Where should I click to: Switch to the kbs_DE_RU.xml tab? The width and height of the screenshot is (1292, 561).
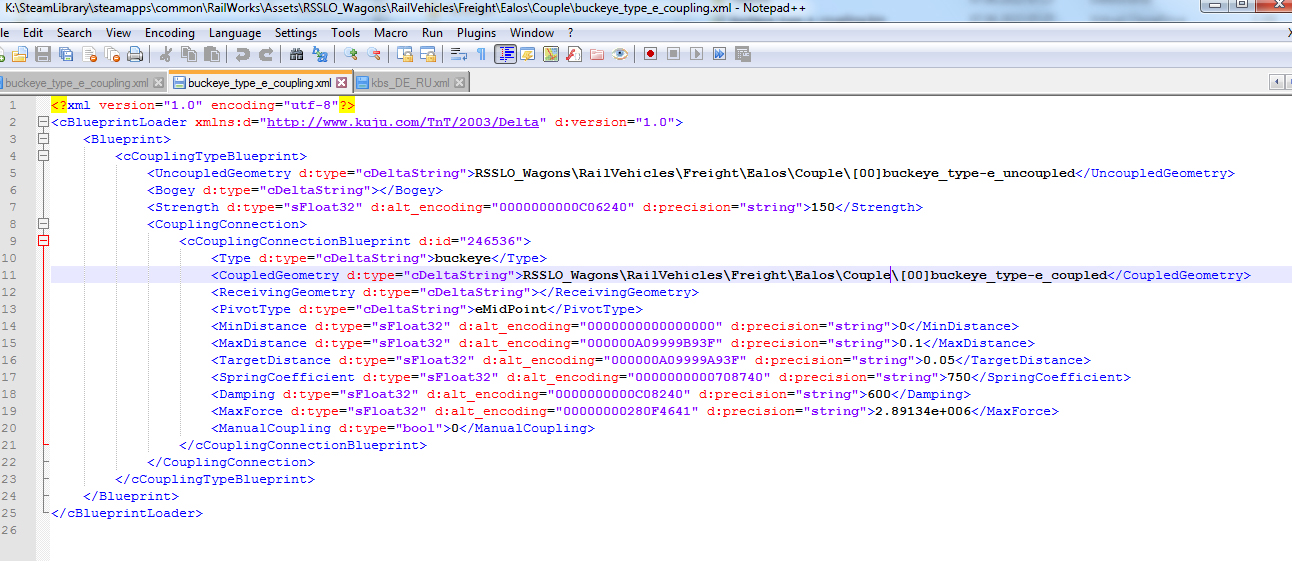[410, 83]
